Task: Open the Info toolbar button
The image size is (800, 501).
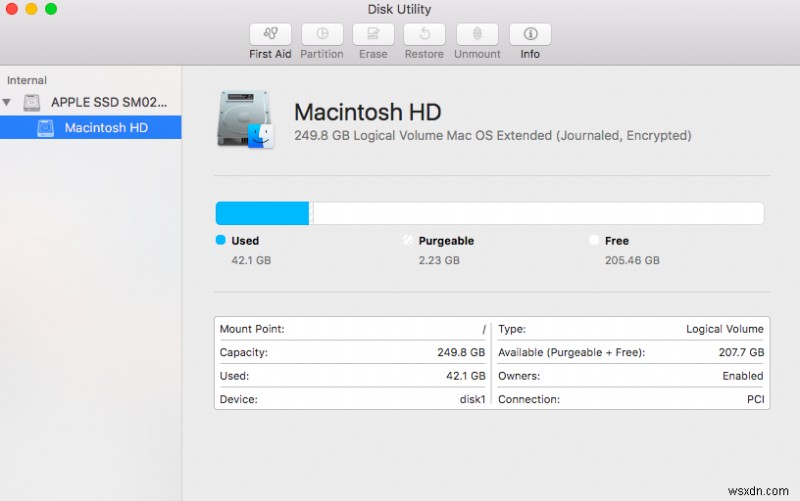Action: click(530, 34)
